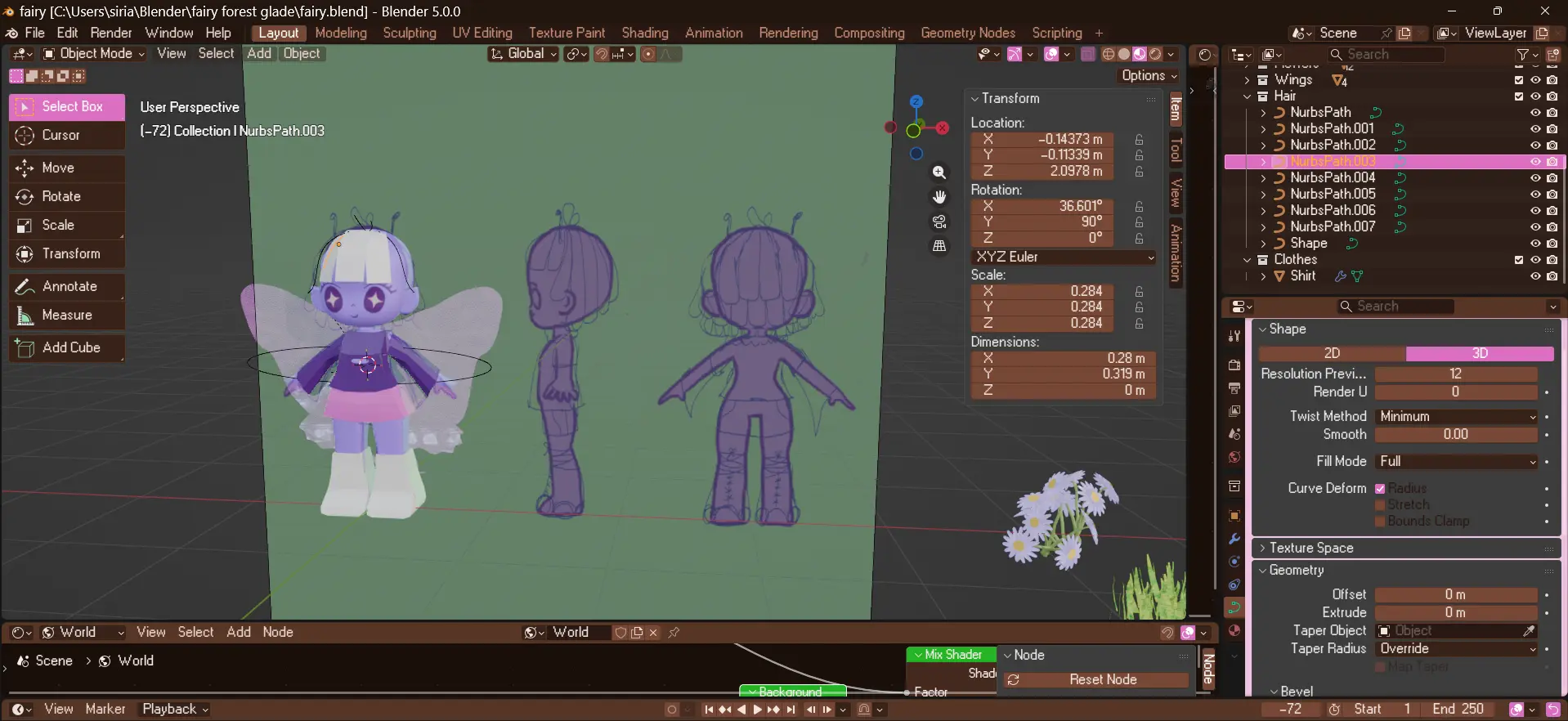Open the Twist Method dropdown
Viewport: 1568px width, 721px height.
pyautogui.click(x=1457, y=416)
